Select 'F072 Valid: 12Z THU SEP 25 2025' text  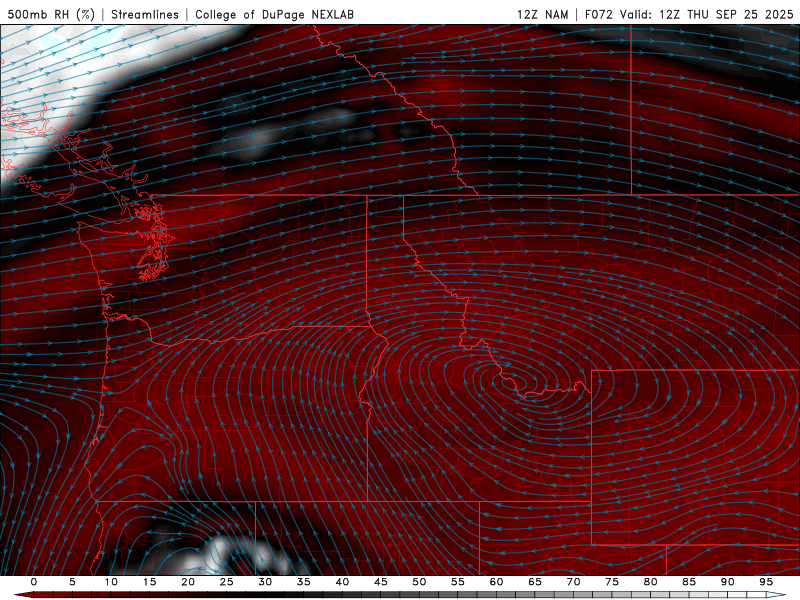[x=689, y=15]
